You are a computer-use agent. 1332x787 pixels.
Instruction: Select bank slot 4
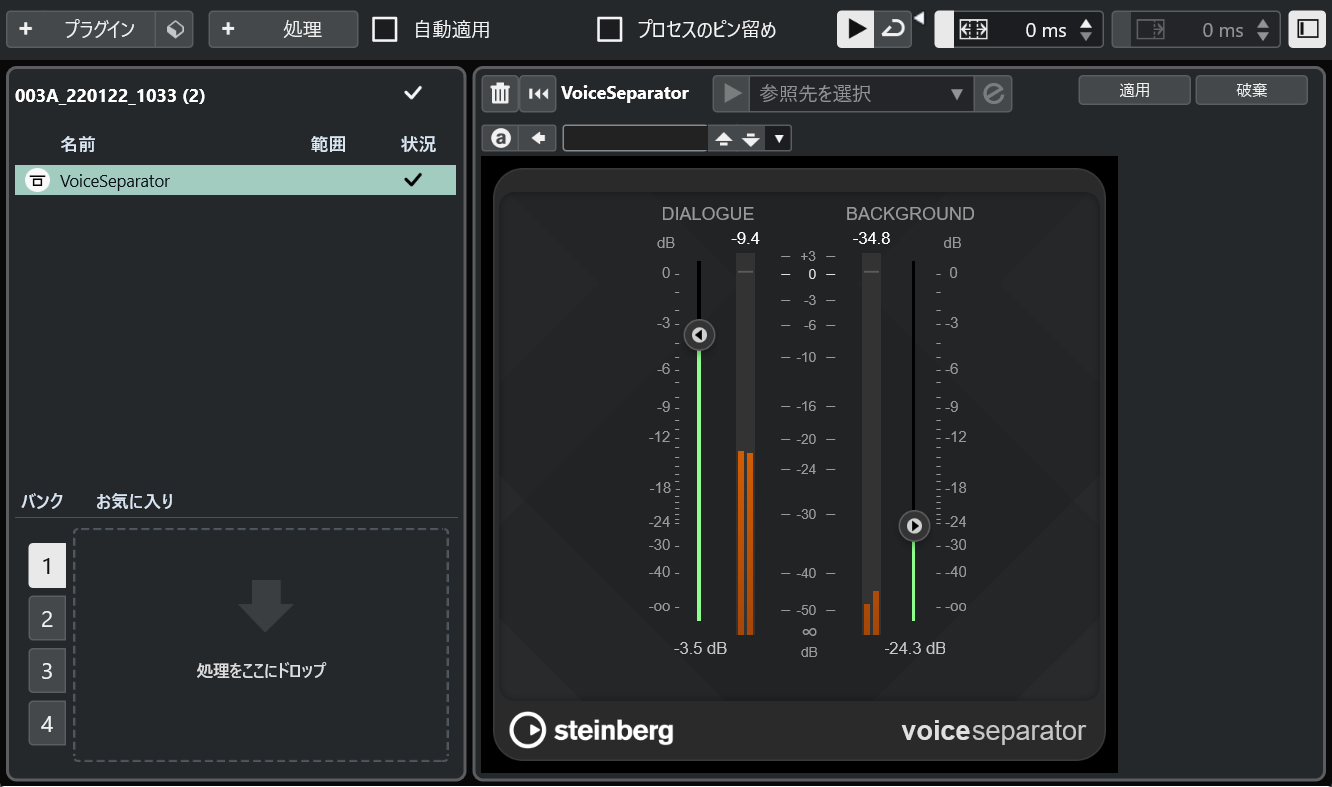[x=47, y=723]
